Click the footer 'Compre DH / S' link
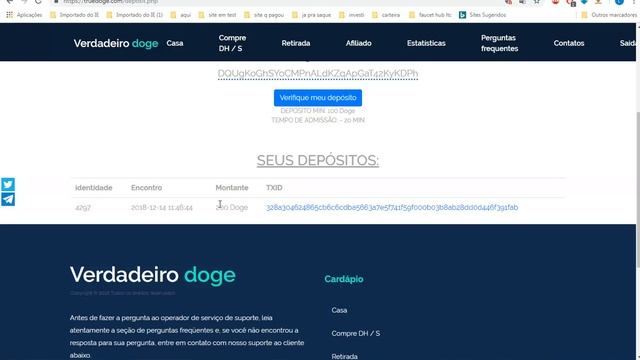 (x=356, y=333)
